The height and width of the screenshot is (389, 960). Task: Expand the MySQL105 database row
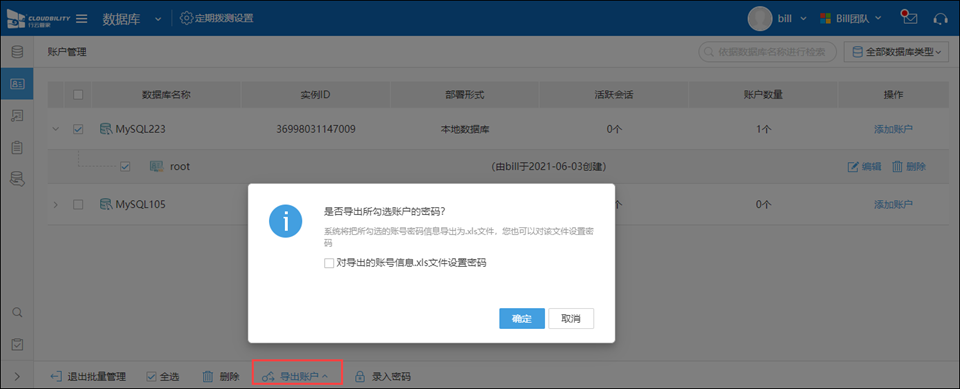[x=56, y=204]
